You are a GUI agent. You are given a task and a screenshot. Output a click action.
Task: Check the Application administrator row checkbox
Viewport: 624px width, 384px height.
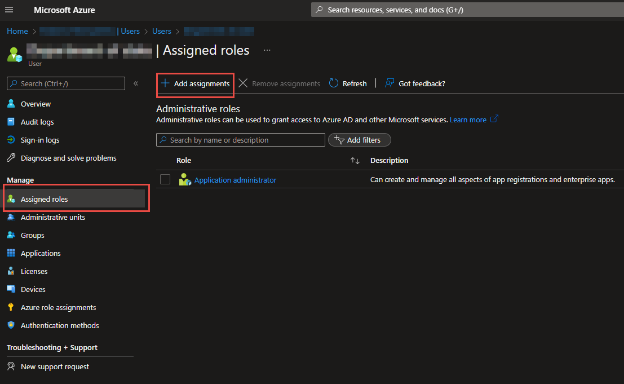tap(165, 179)
